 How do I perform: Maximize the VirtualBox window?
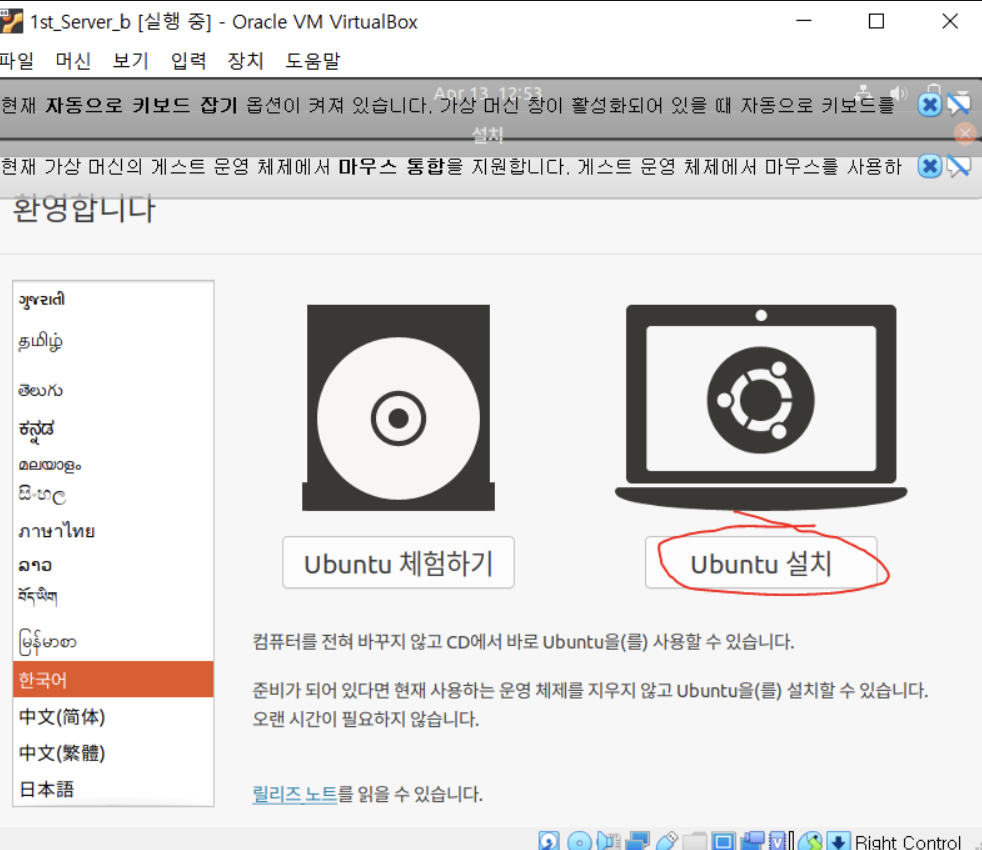pyautogui.click(x=876, y=21)
